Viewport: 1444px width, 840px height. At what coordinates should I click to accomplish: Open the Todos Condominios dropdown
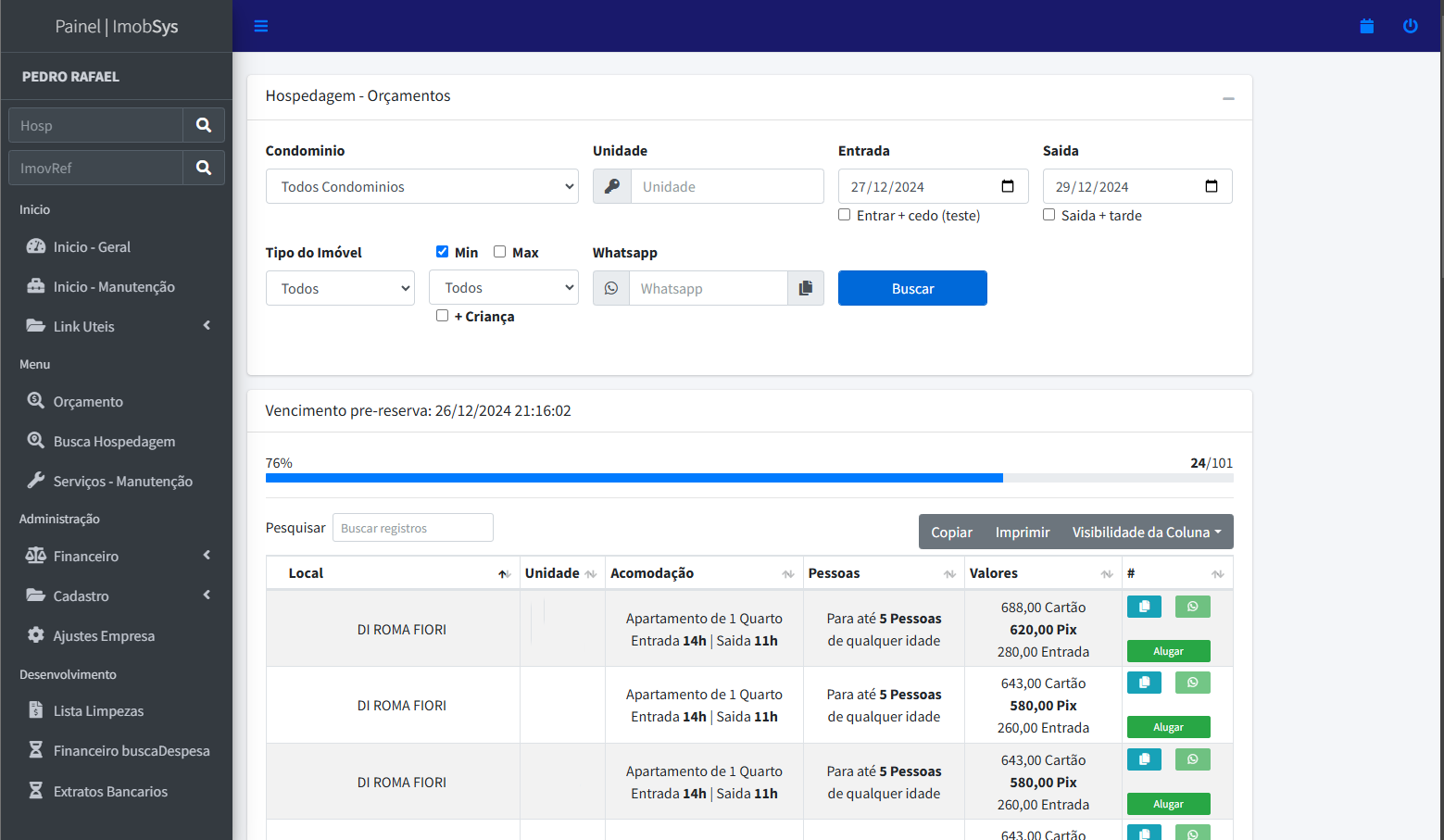pos(421,186)
